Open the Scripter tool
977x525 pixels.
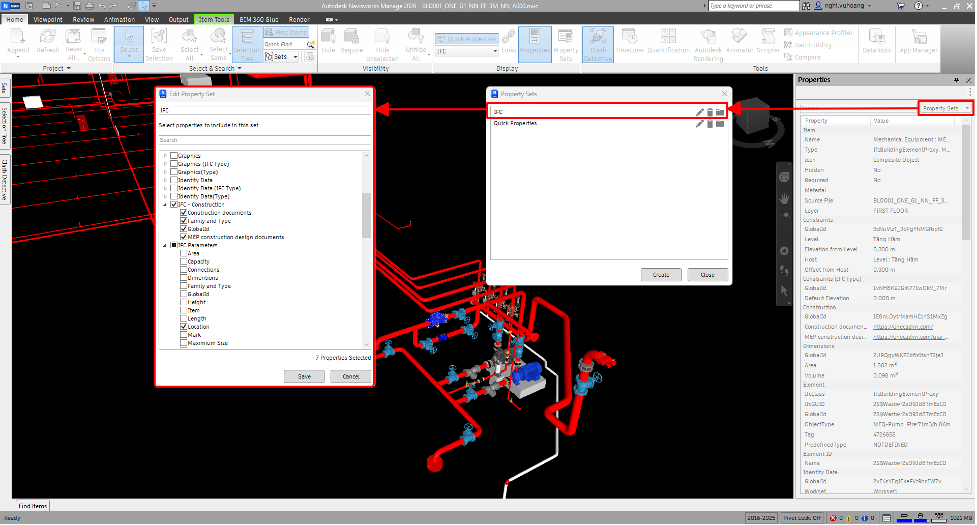[768, 42]
